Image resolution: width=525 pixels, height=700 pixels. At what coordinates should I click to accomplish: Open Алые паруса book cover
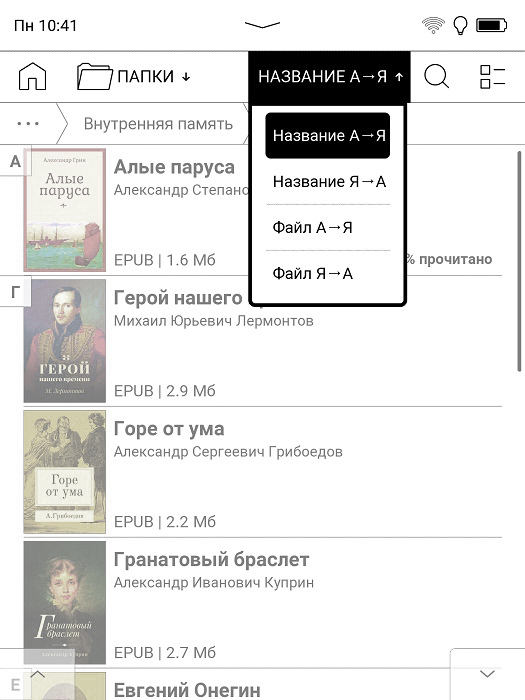click(65, 210)
